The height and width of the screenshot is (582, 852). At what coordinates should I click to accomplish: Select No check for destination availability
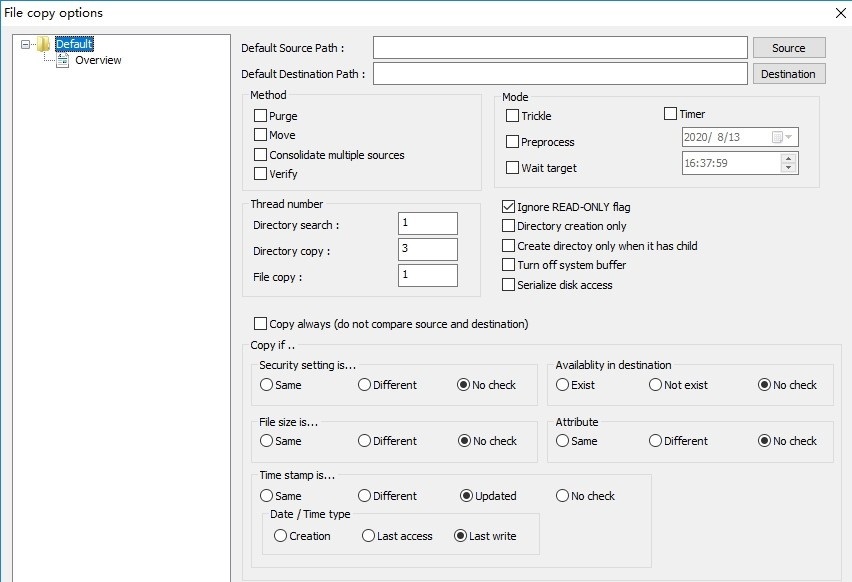click(765, 385)
